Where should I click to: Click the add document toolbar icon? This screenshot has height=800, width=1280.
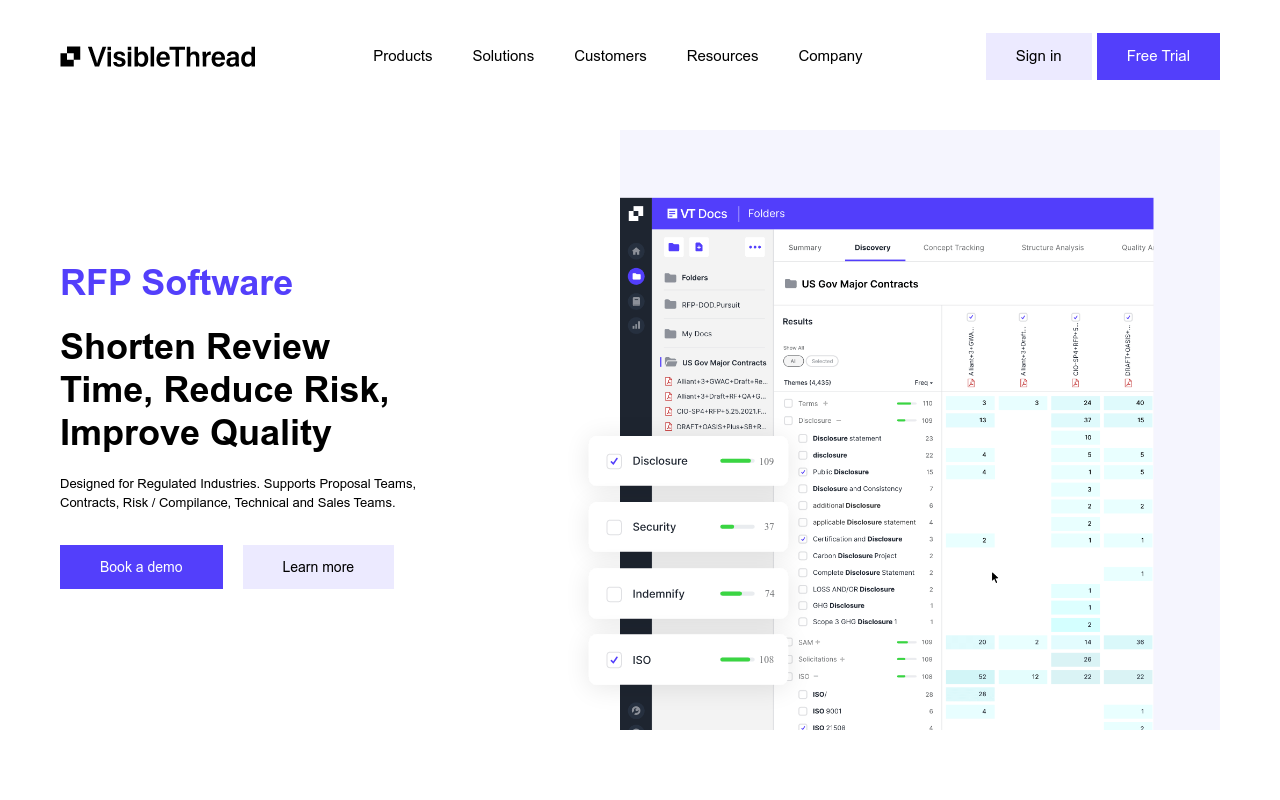tap(699, 247)
